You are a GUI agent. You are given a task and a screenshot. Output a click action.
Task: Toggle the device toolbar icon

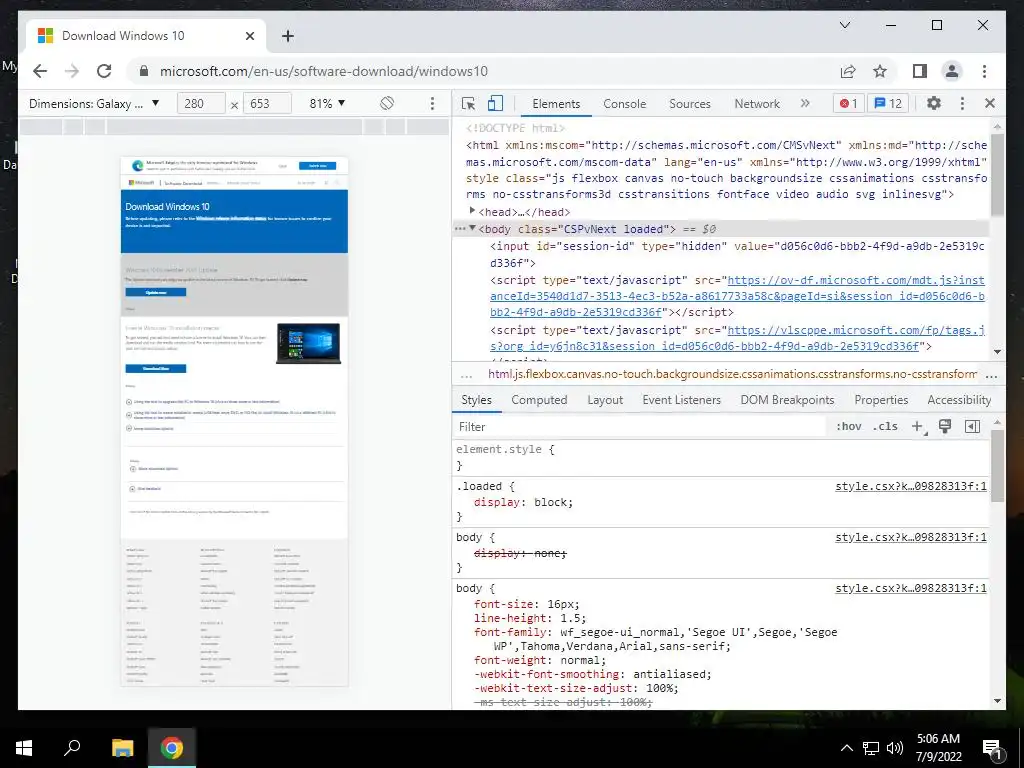click(x=495, y=103)
